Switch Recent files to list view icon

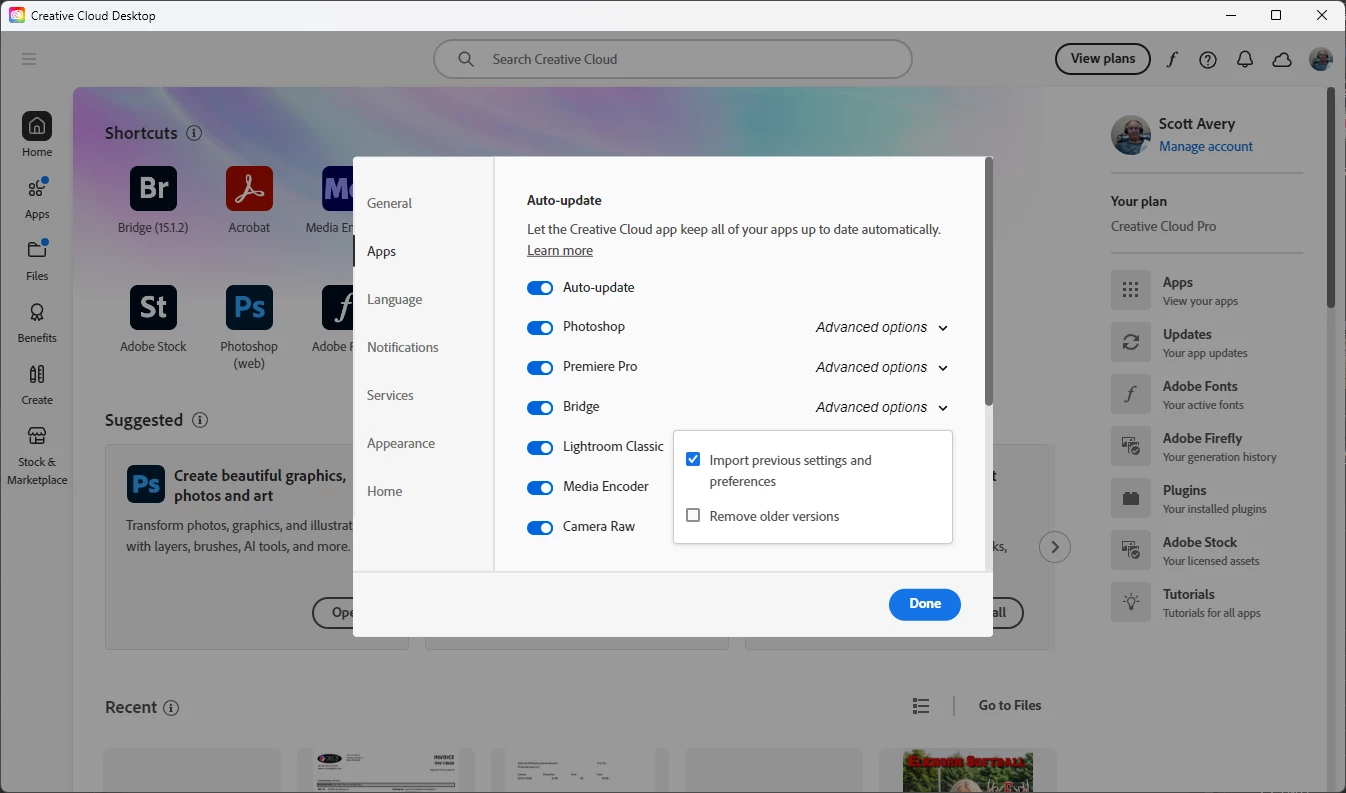[x=921, y=706]
